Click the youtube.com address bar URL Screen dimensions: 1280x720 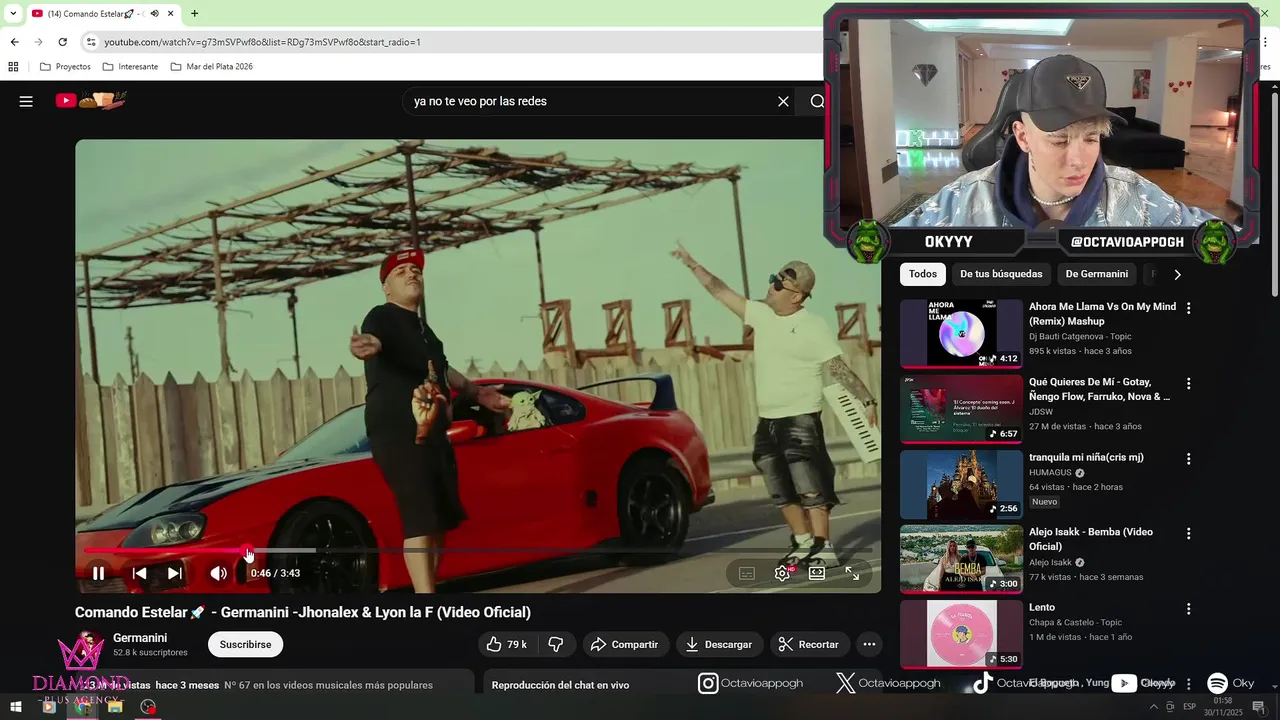point(262,42)
